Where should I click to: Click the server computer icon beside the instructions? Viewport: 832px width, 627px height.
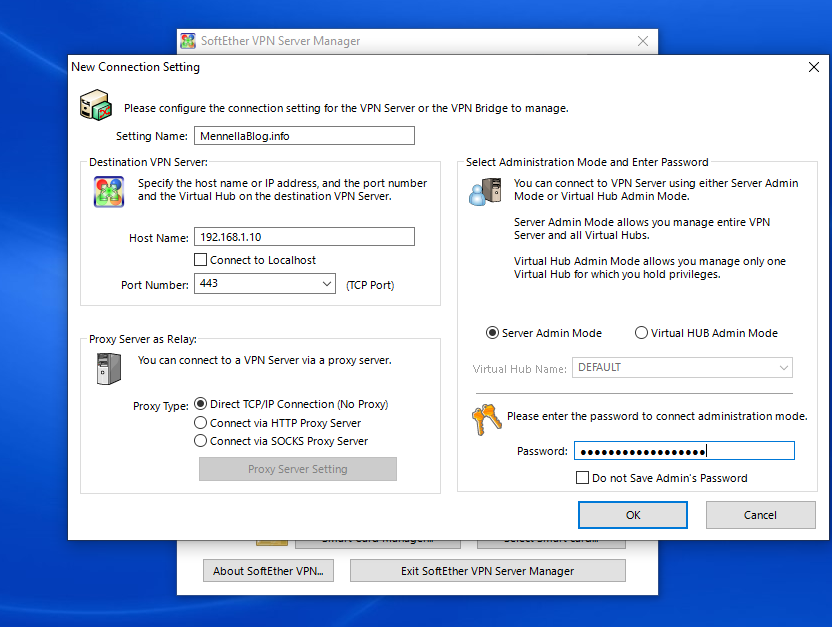[x=96, y=105]
